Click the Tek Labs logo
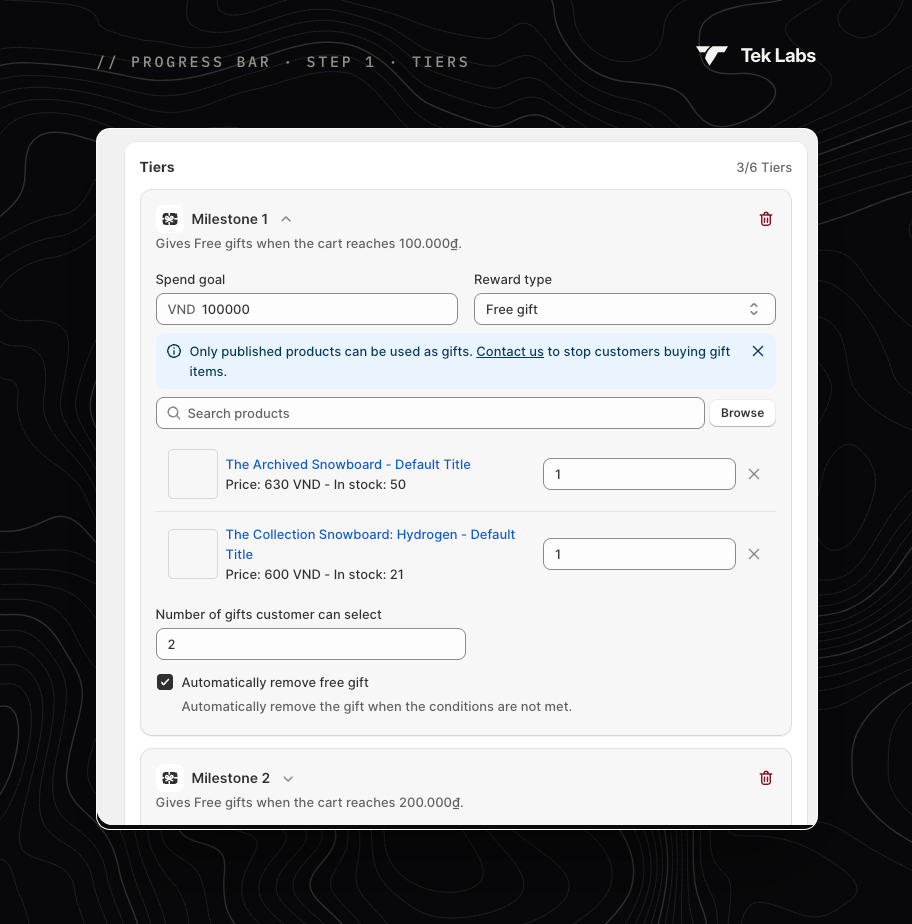This screenshot has width=912, height=924. (x=756, y=56)
